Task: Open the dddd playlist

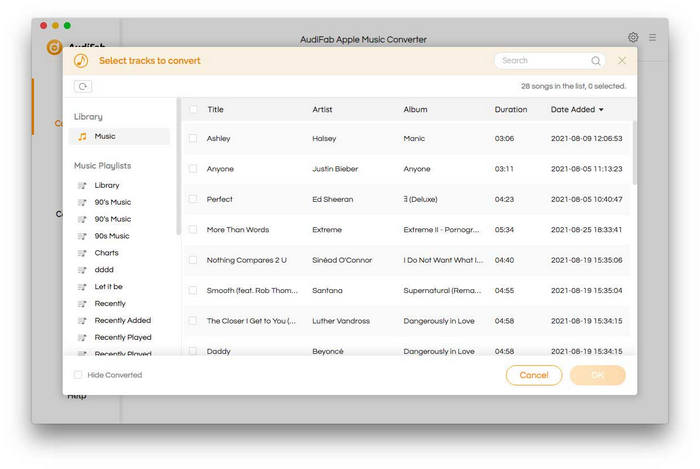Action: tap(104, 270)
